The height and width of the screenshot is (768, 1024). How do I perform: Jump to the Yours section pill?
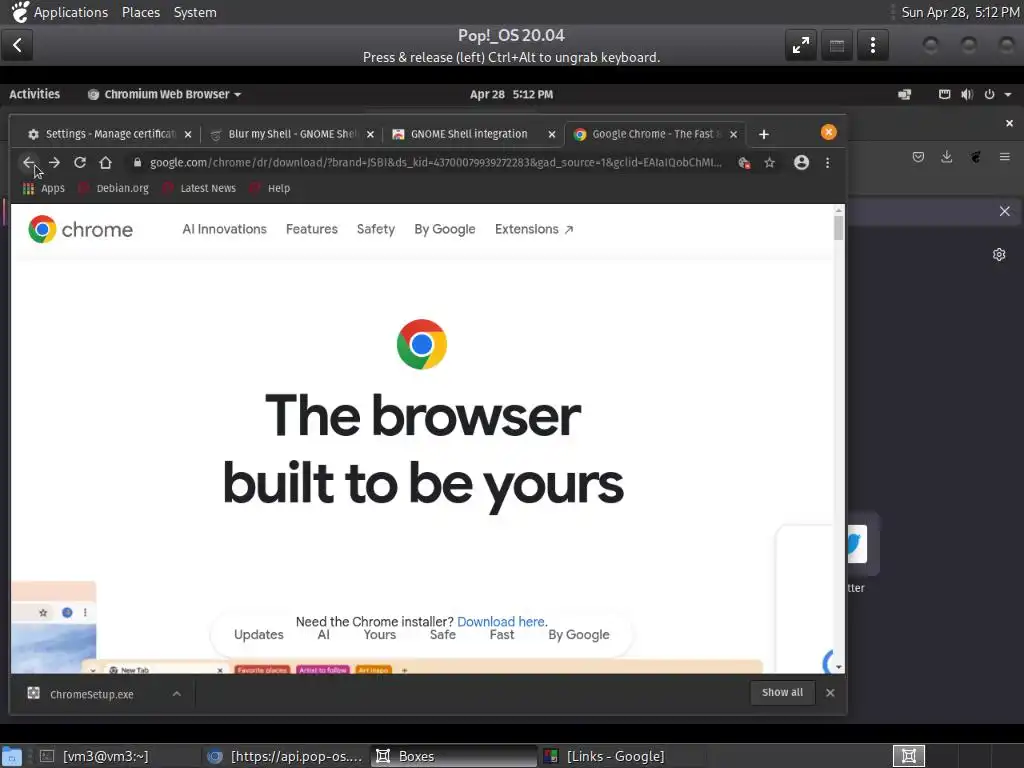pos(379,635)
